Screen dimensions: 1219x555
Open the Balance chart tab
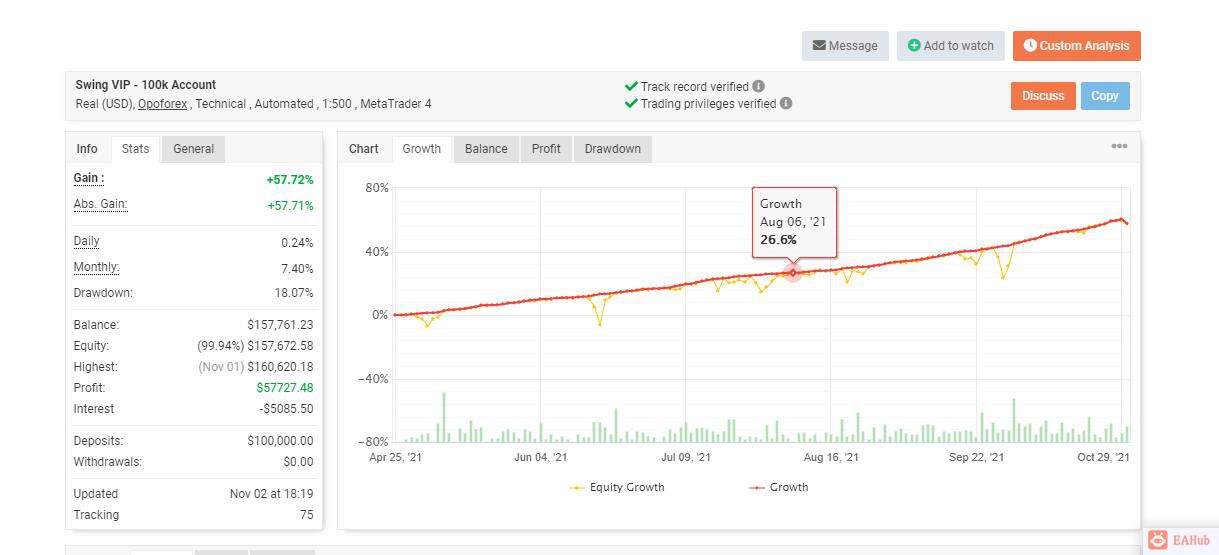[x=486, y=149]
